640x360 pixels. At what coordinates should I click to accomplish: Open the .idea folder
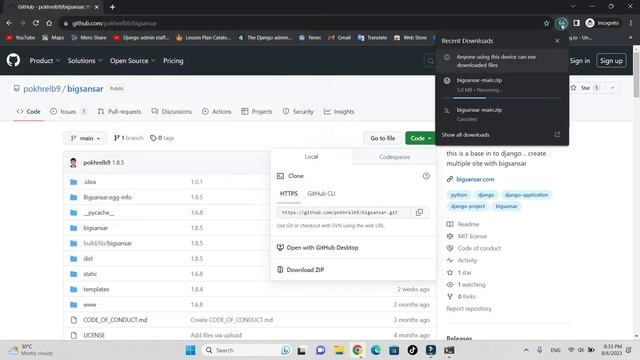[x=90, y=182]
